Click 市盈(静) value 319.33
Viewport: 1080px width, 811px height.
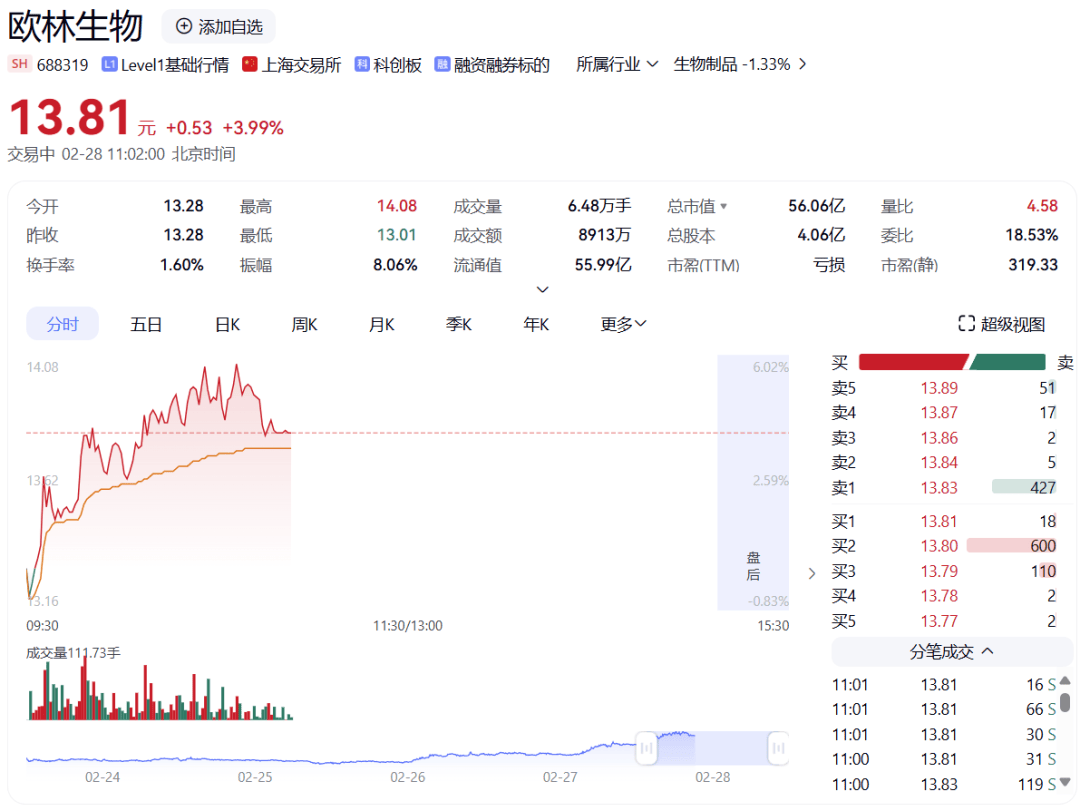(1032, 265)
